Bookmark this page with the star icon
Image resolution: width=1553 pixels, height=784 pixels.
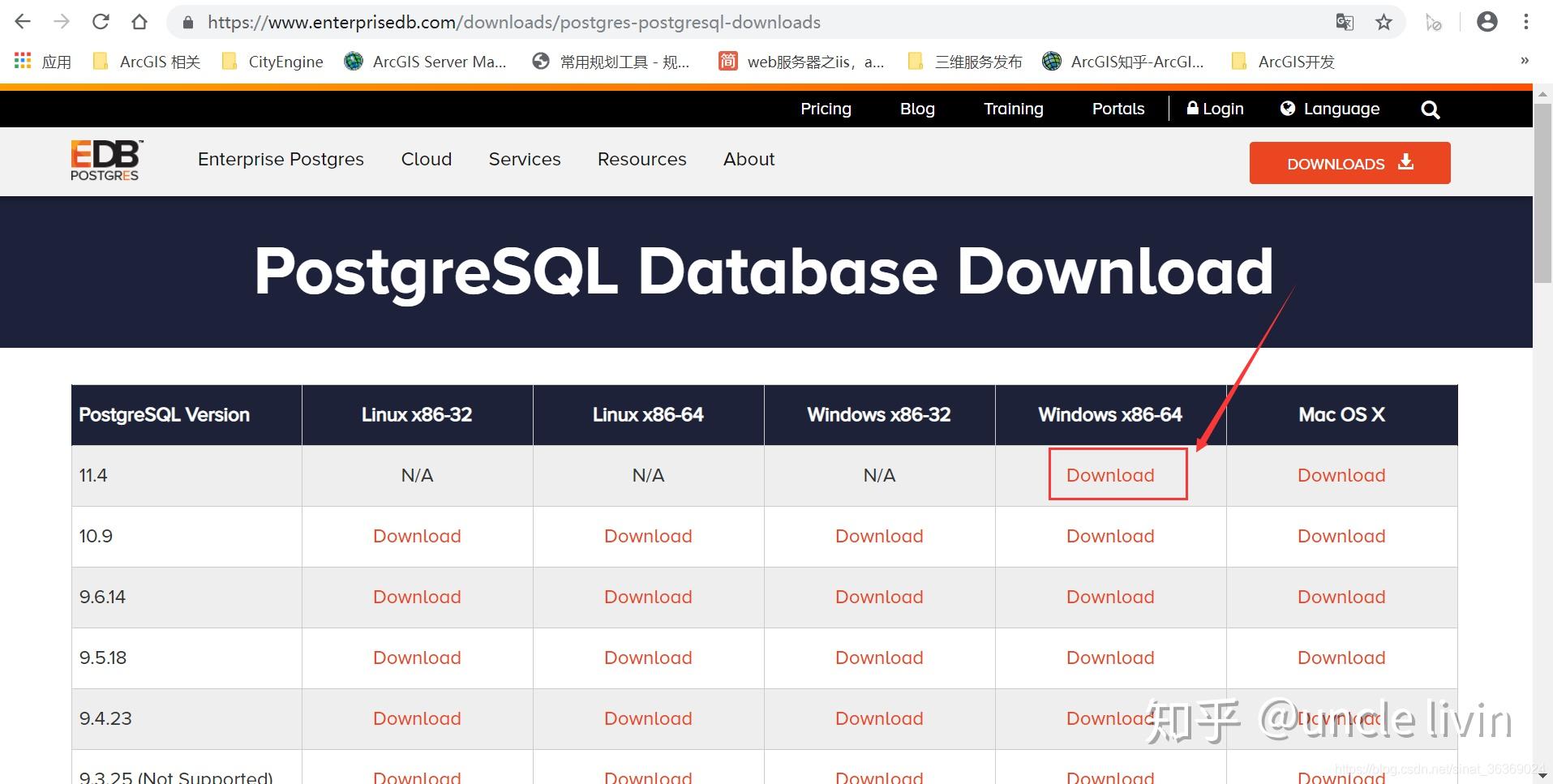click(x=1384, y=22)
